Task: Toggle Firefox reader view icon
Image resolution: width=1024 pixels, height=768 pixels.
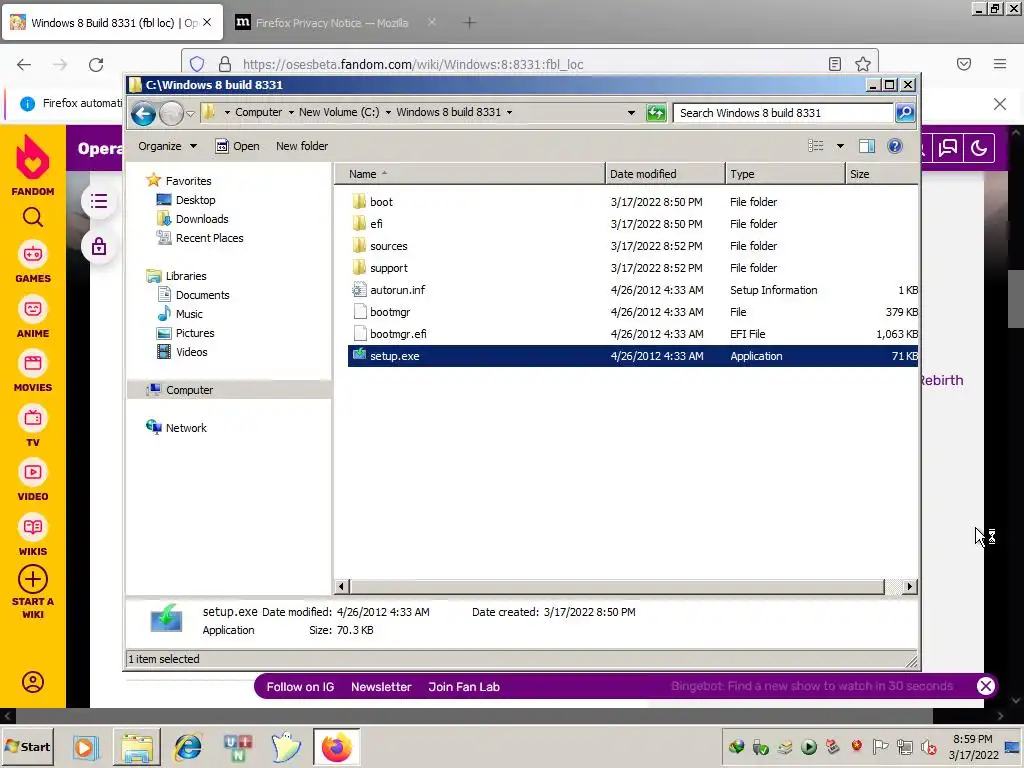Action: point(835,64)
